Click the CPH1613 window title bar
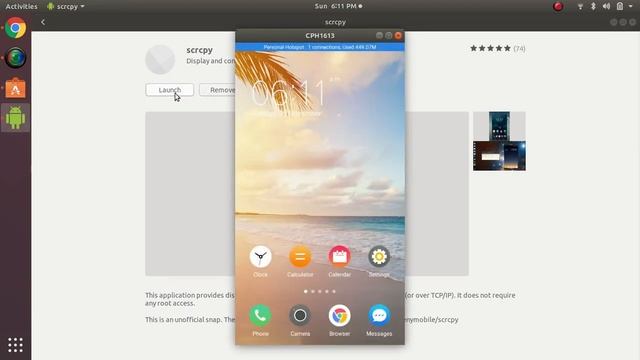The width and height of the screenshot is (640, 360). (x=320, y=36)
